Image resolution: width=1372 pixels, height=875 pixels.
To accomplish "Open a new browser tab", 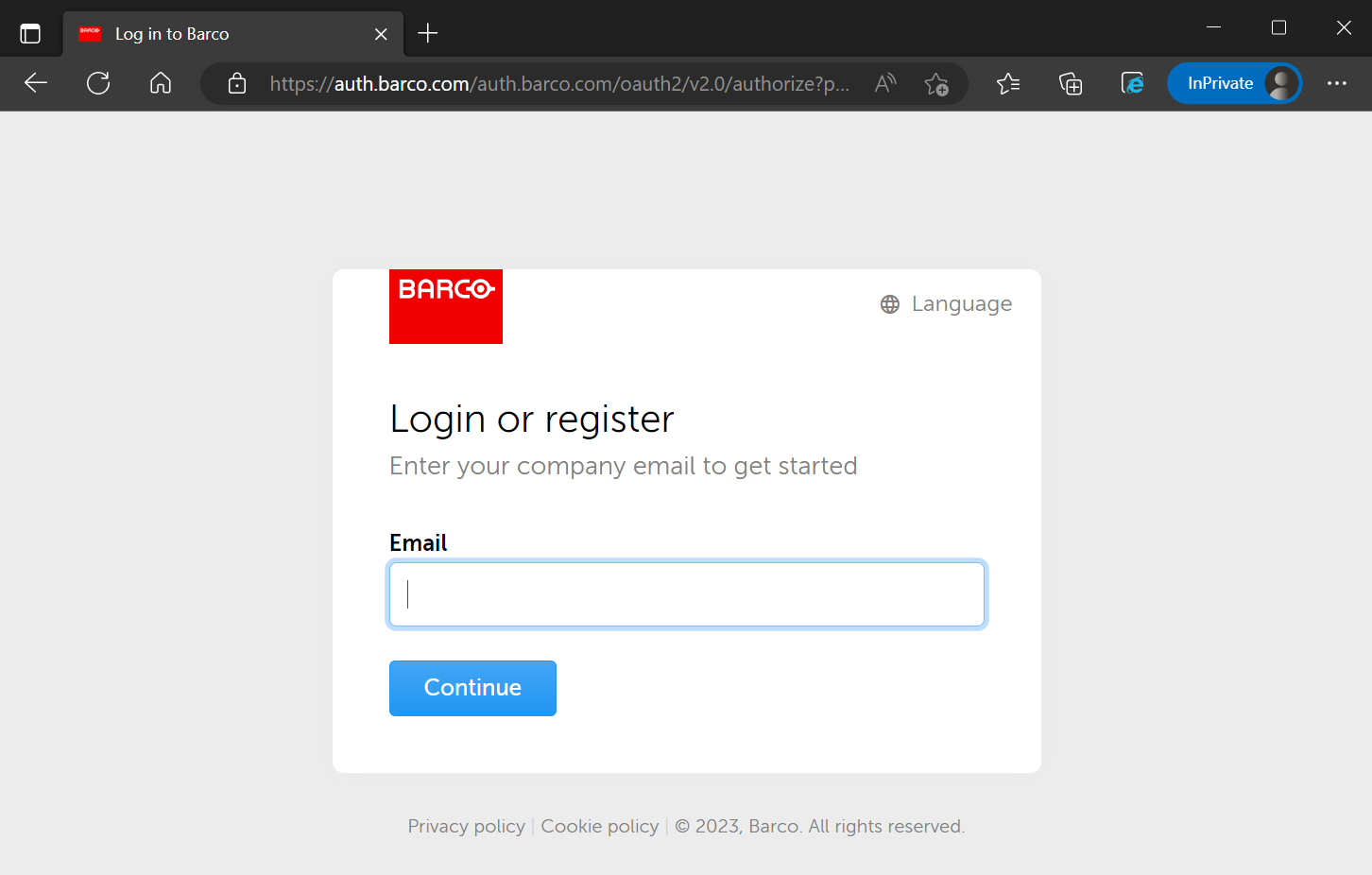I will pyautogui.click(x=427, y=32).
